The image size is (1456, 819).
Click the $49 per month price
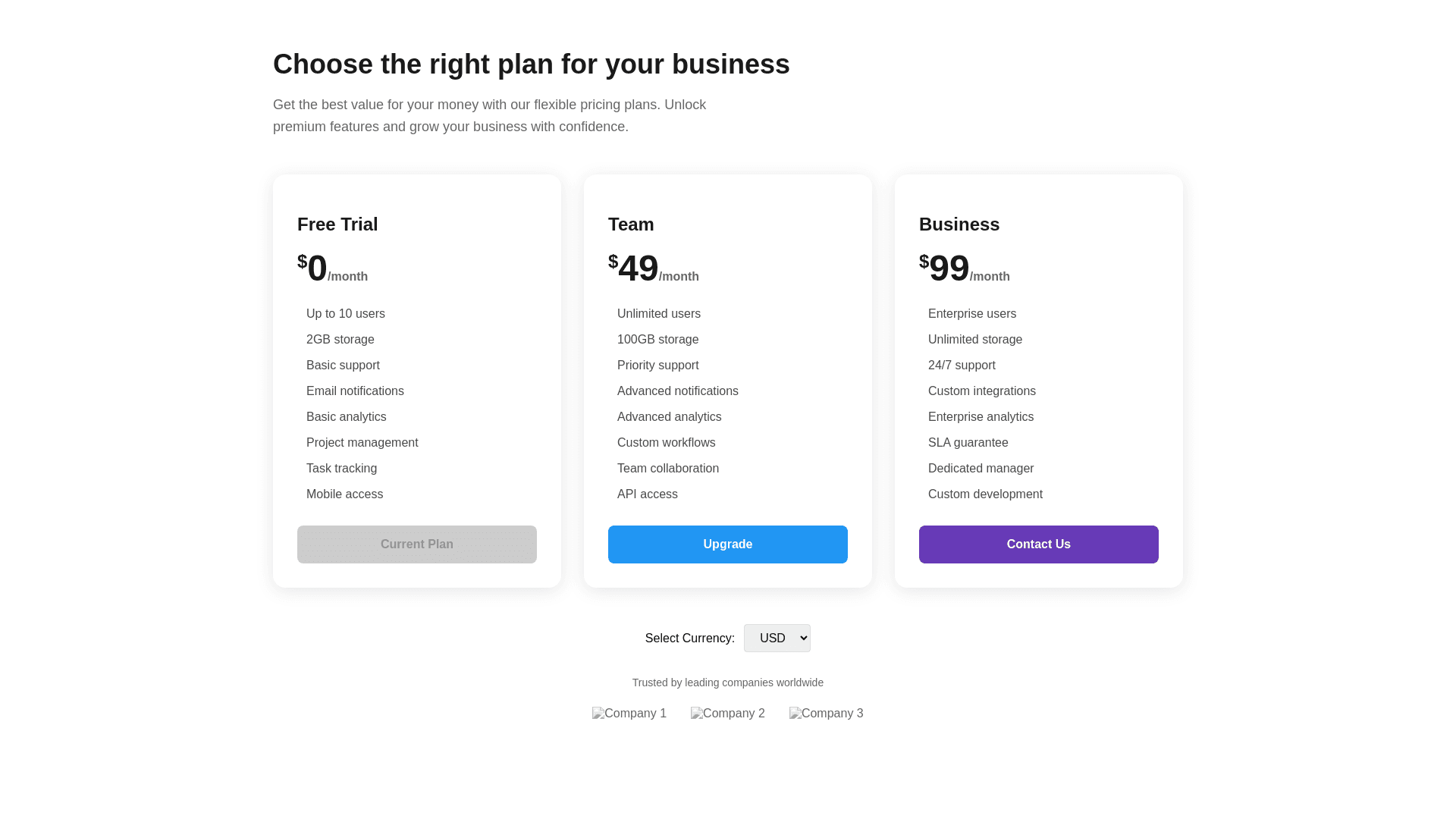(653, 269)
